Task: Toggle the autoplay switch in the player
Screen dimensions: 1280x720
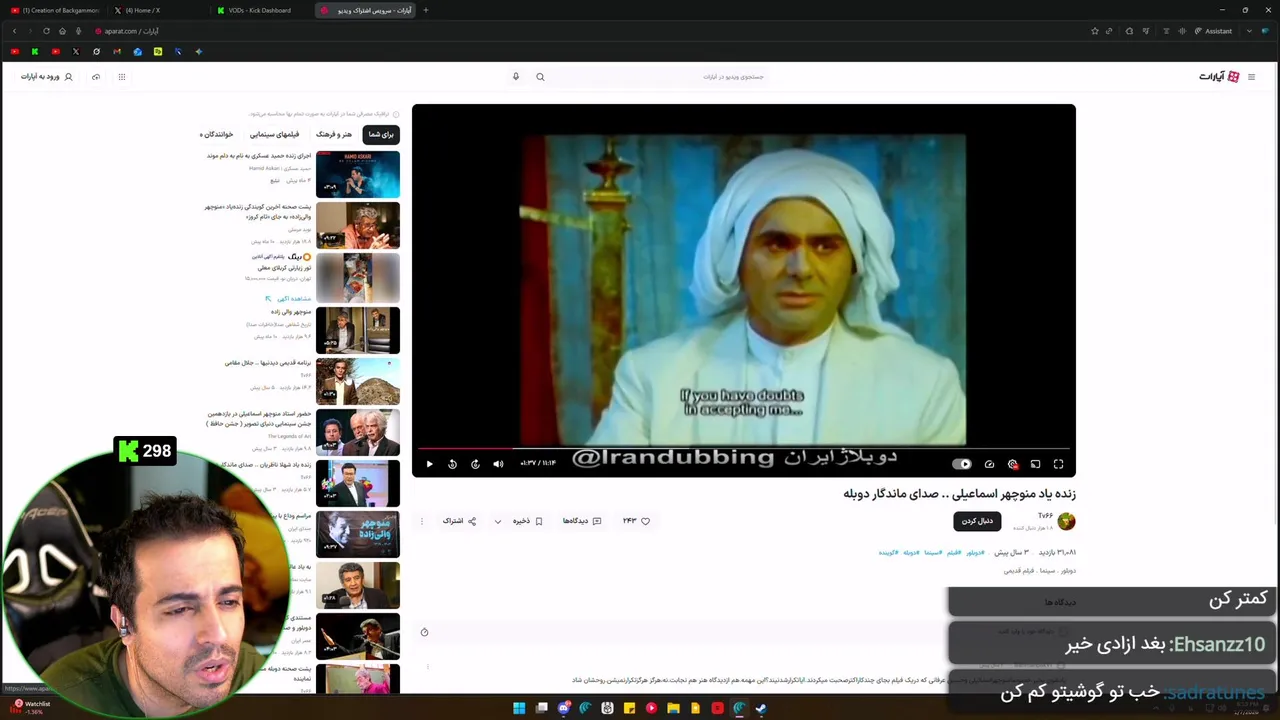Action: pos(962,464)
